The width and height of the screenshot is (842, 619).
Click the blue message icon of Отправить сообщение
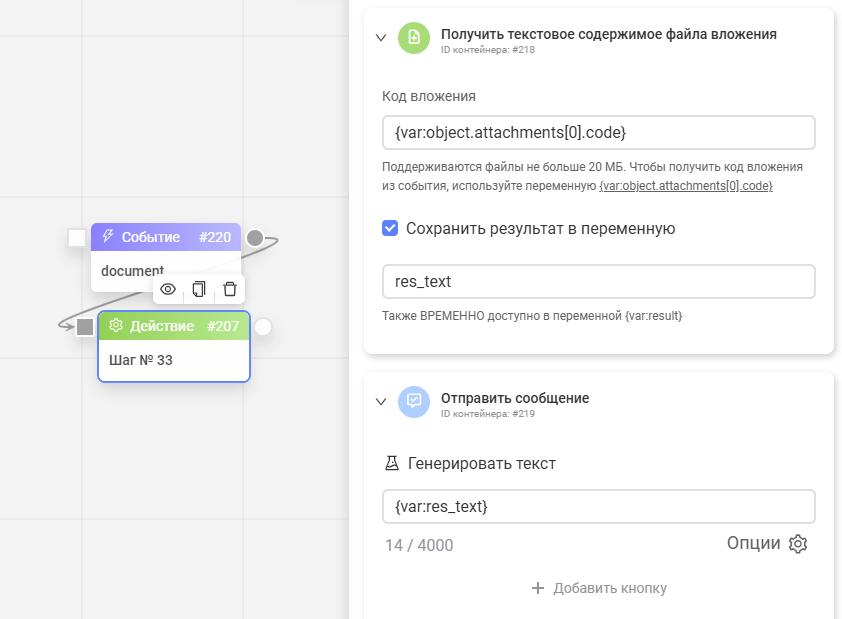coord(414,402)
